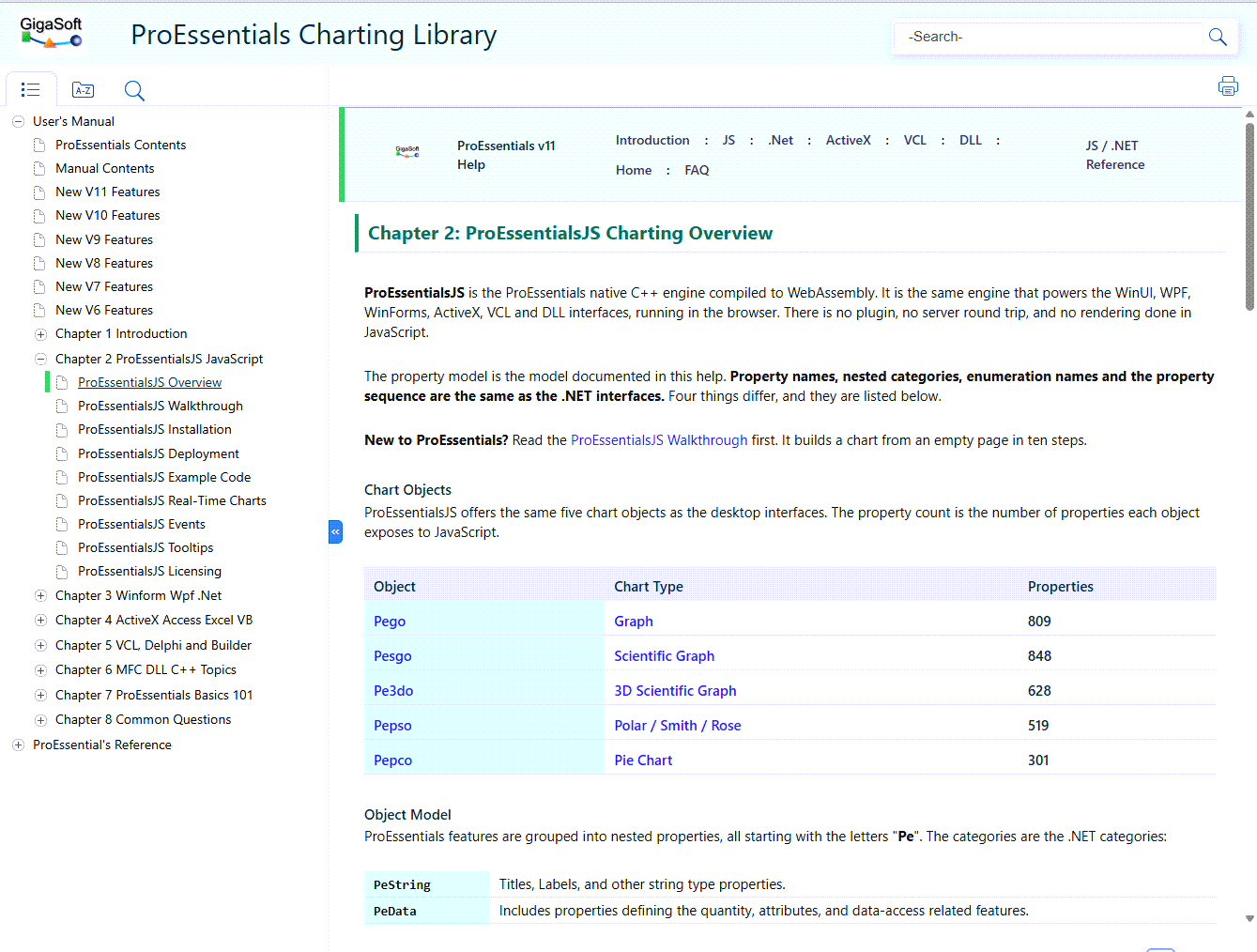Image resolution: width=1257 pixels, height=952 pixels.
Task: Expand Chapter 6 MFC DLL C++ Topics
Action: point(40,670)
